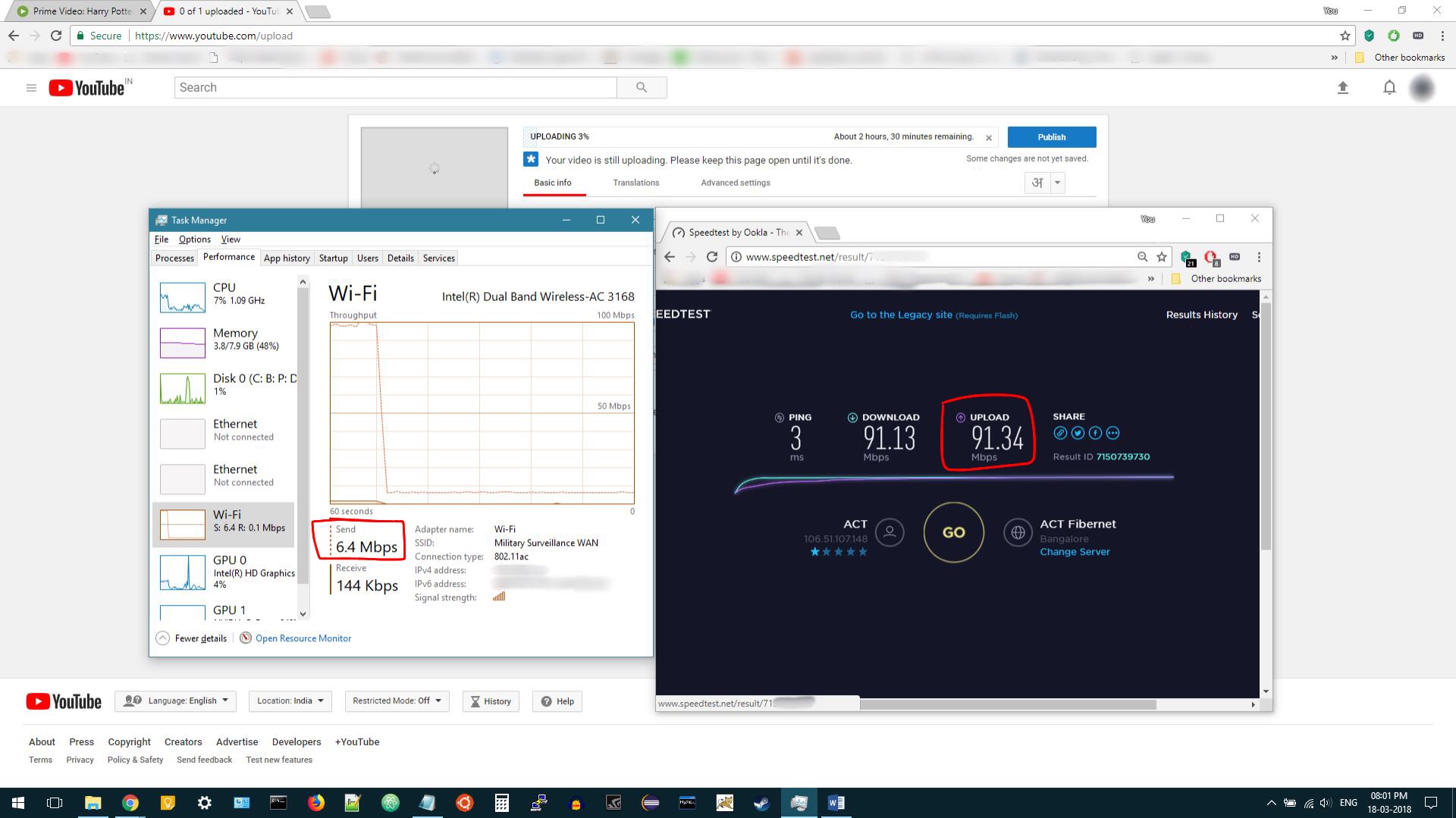Click the YouTube search input field
The width and height of the screenshot is (1456, 818).
(x=395, y=87)
